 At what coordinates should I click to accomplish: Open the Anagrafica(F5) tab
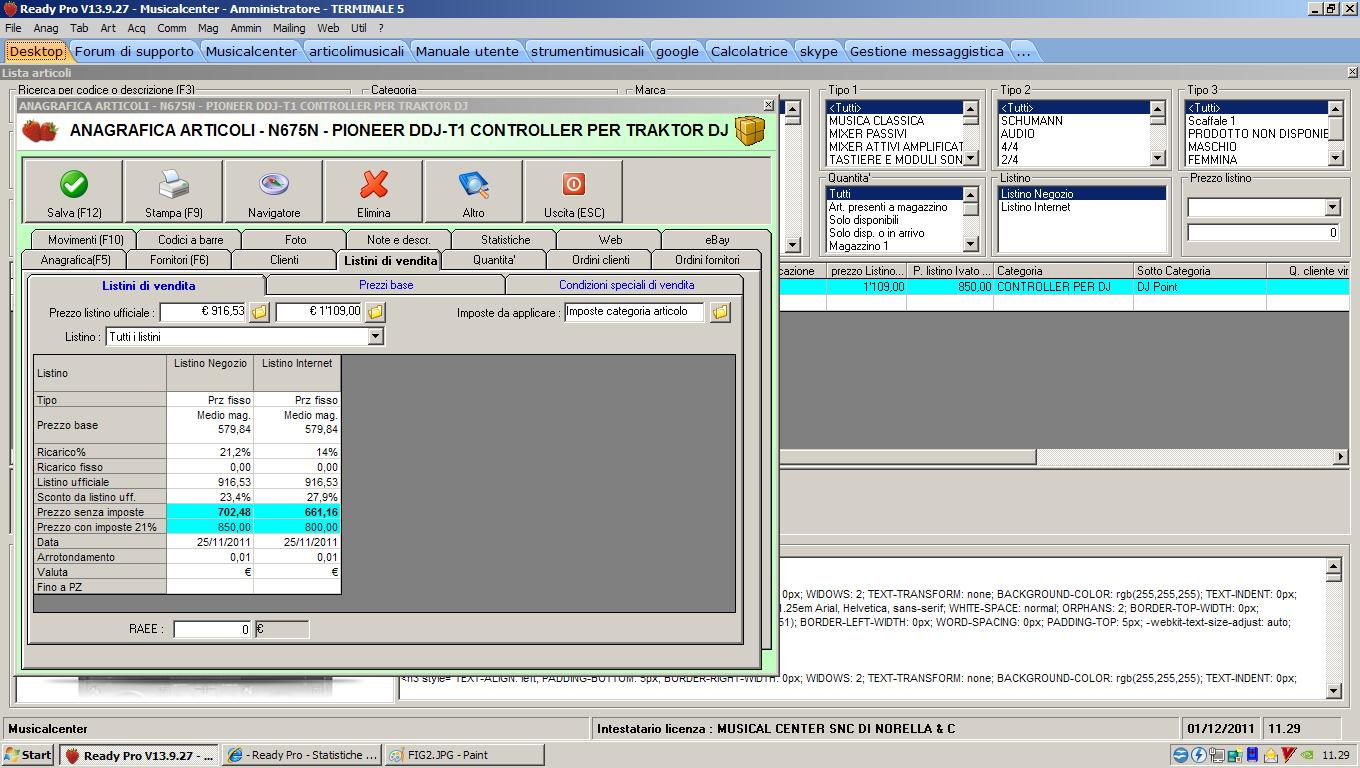click(76, 260)
